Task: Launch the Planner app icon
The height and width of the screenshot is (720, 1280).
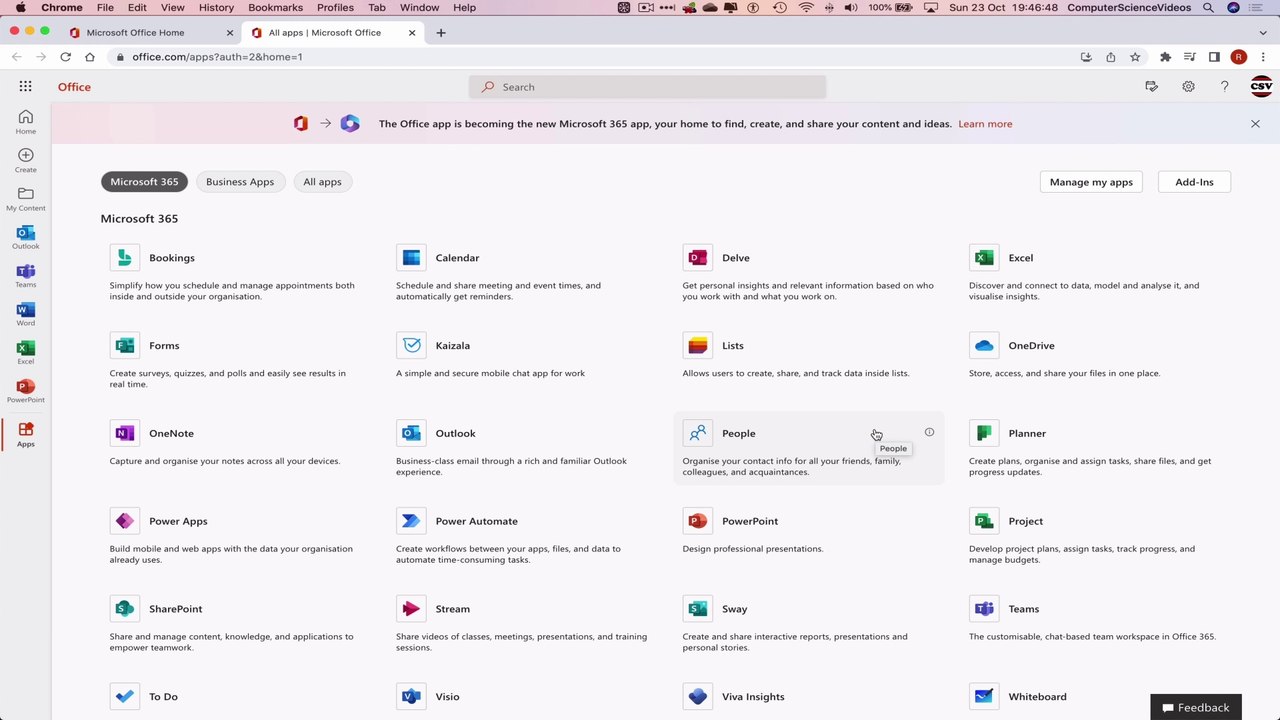Action: (984, 433)
